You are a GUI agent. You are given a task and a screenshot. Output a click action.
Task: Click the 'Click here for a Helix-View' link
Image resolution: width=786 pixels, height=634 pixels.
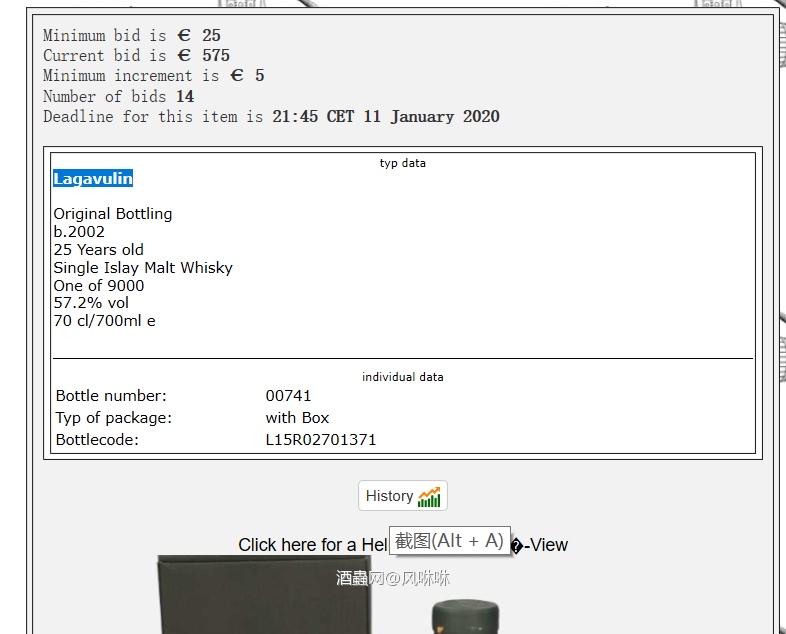(312, 545)
